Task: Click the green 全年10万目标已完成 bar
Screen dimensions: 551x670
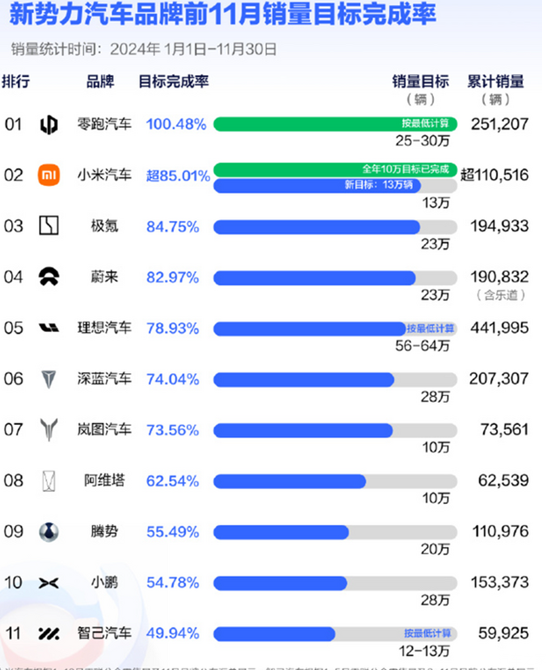Action: coord(335,170)
